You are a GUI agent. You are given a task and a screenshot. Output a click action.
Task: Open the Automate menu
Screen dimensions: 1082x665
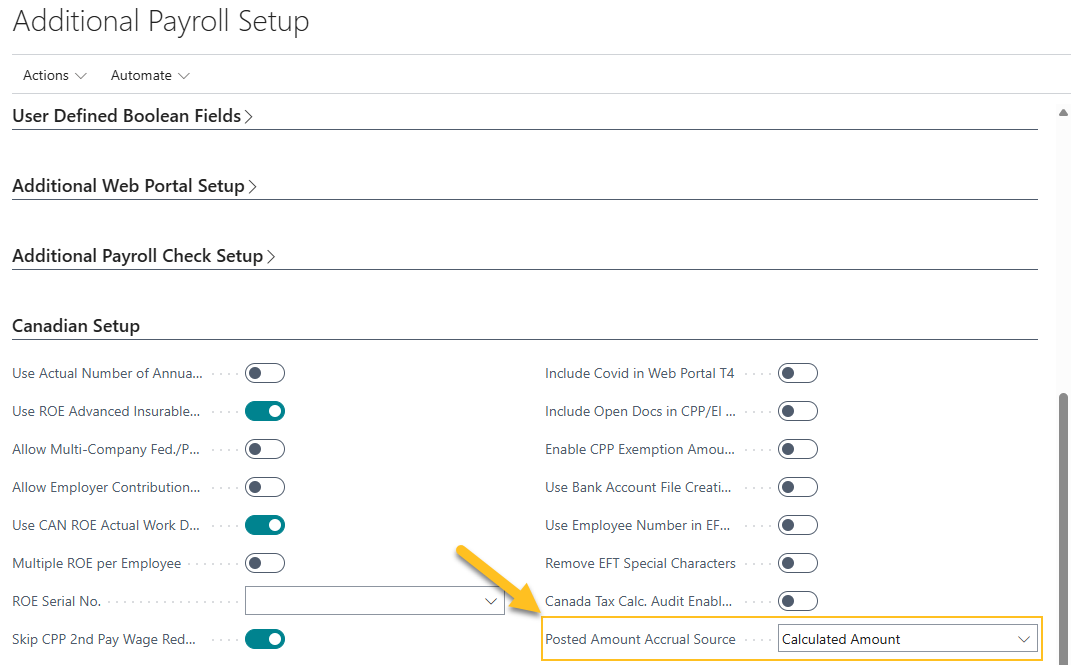(149, 75)
